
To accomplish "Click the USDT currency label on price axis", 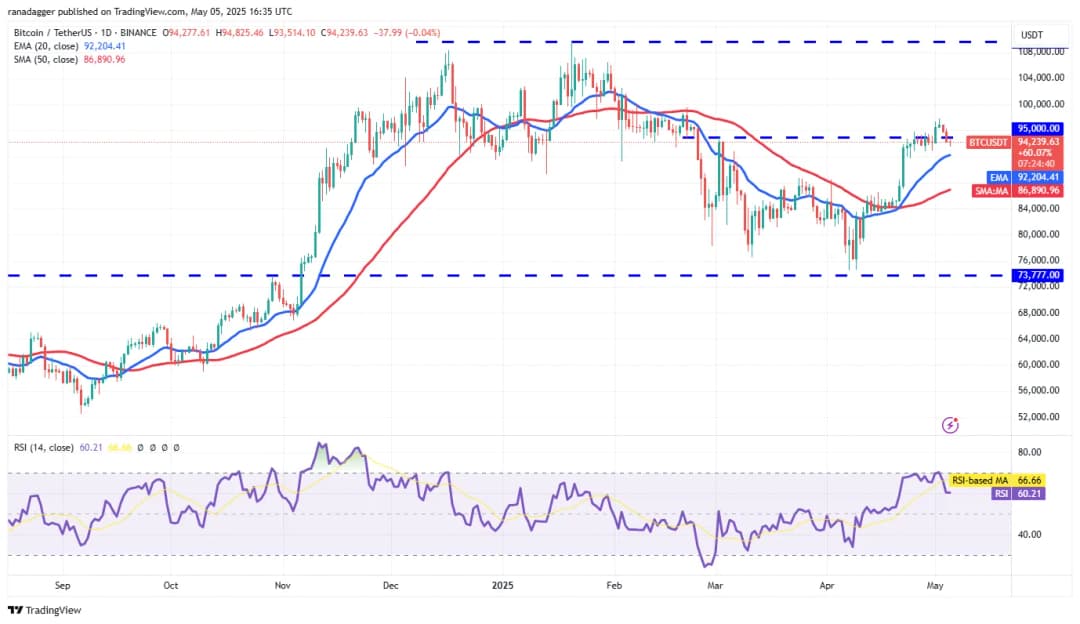I will tap(1031, 35).
